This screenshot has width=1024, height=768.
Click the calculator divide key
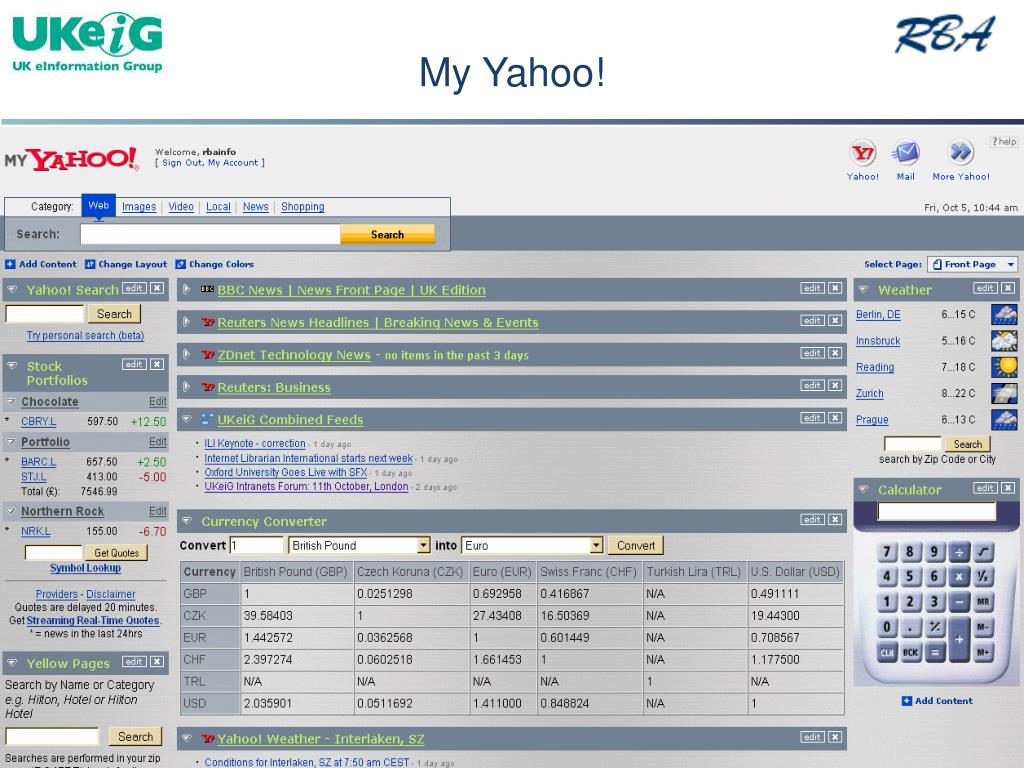tap(959, 552)
